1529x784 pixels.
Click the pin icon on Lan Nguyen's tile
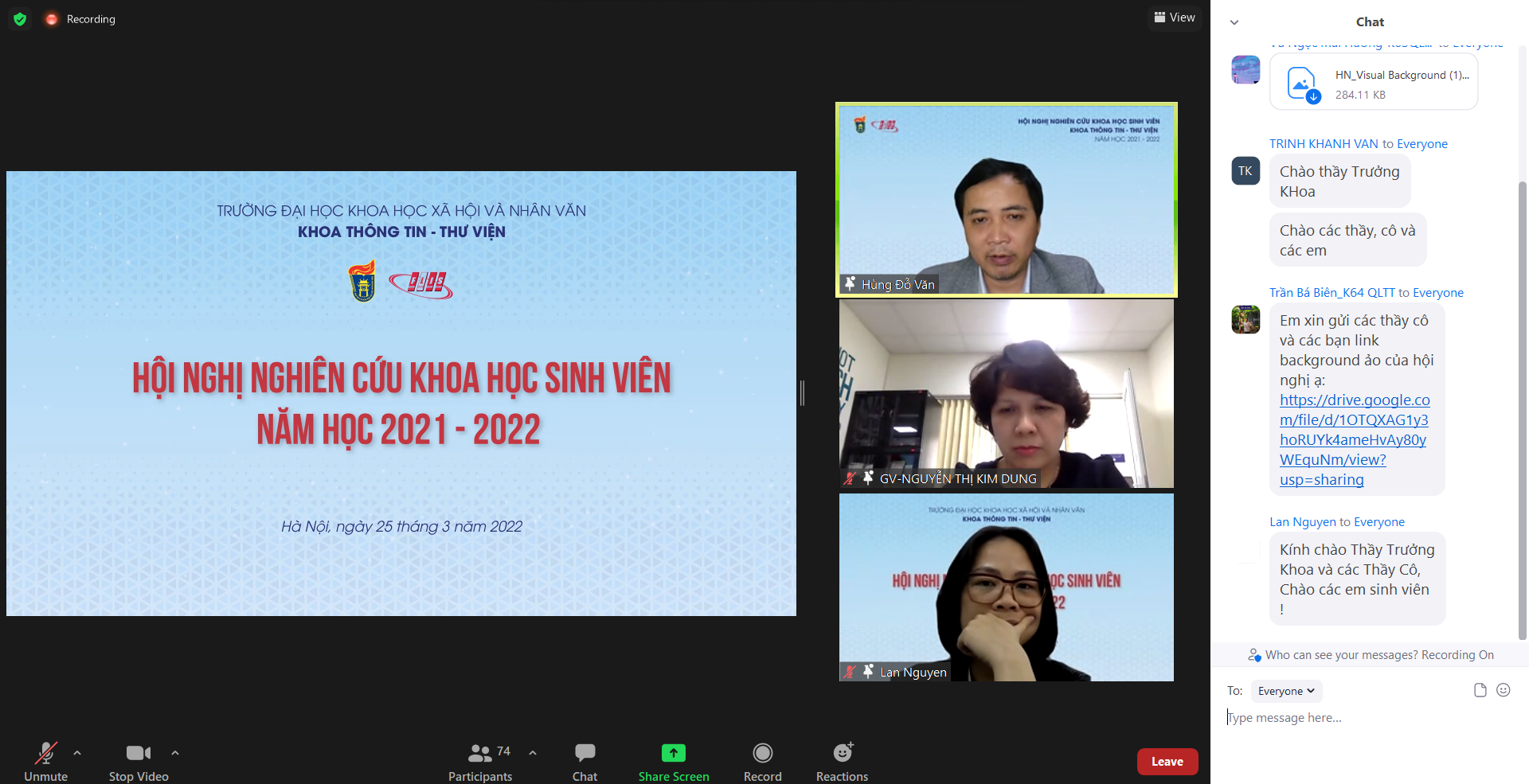(x=869, y=671)
